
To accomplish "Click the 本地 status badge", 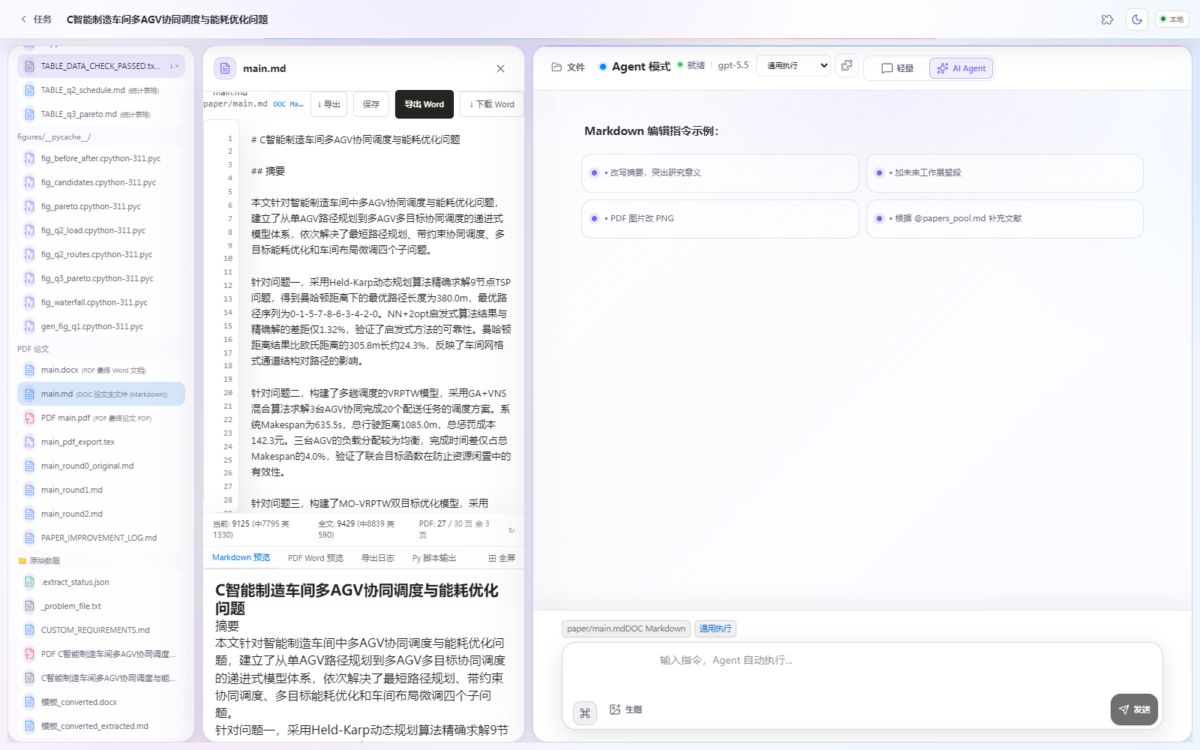I will tap(1172, 19).
